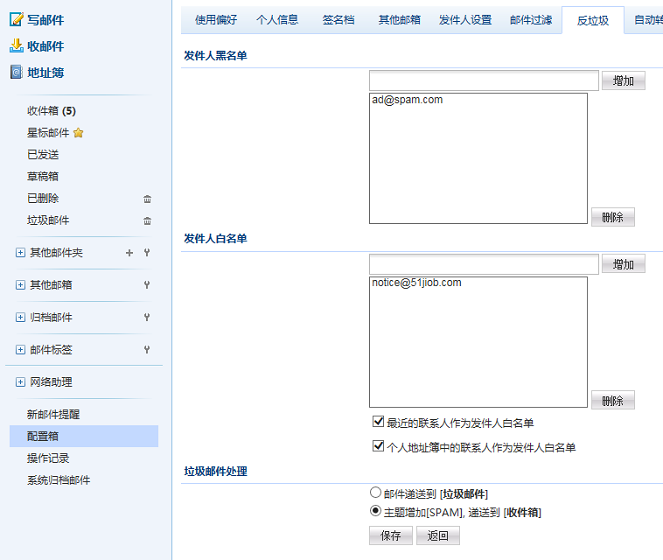Image resolution: width=663 pixels, height=560 pixels.
Task: Open 星标邮件 folder
Action: point(48,133)
